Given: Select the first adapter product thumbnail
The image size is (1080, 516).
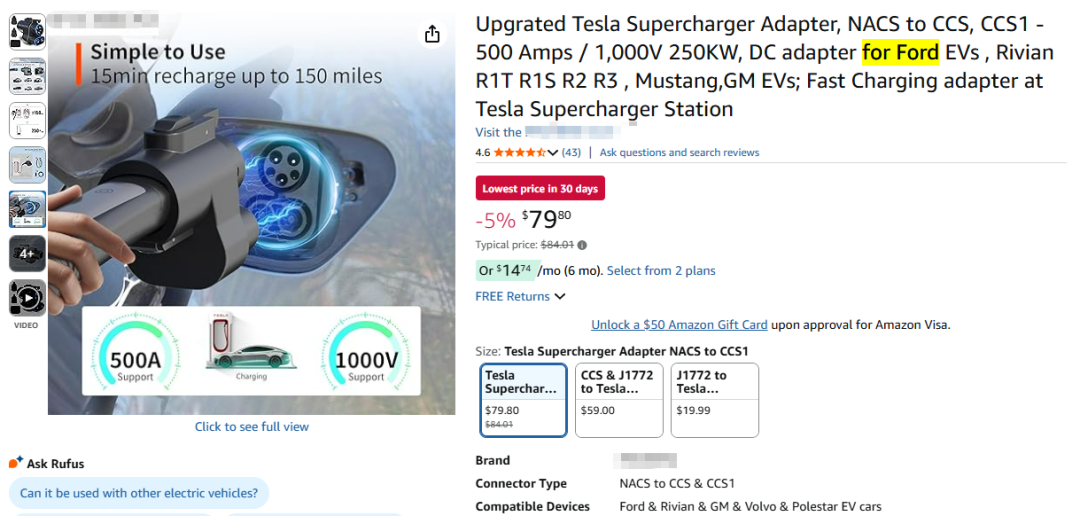Looking at the screenshot, I should 27,32.
